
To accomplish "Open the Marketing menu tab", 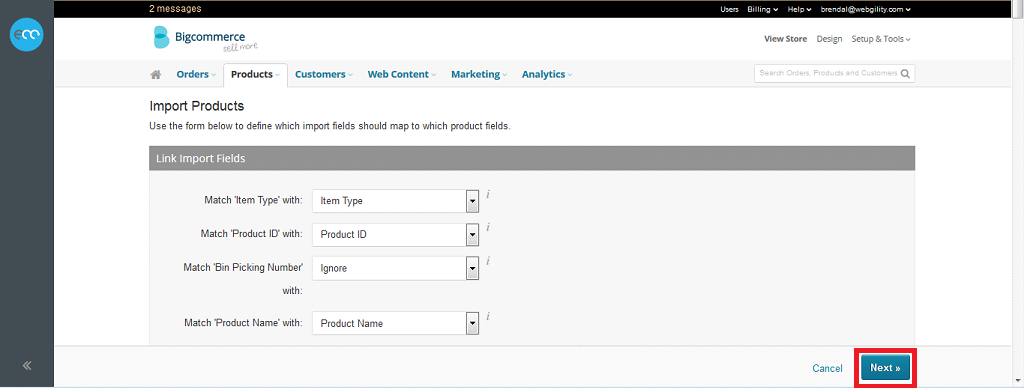I will pos(479,74).
